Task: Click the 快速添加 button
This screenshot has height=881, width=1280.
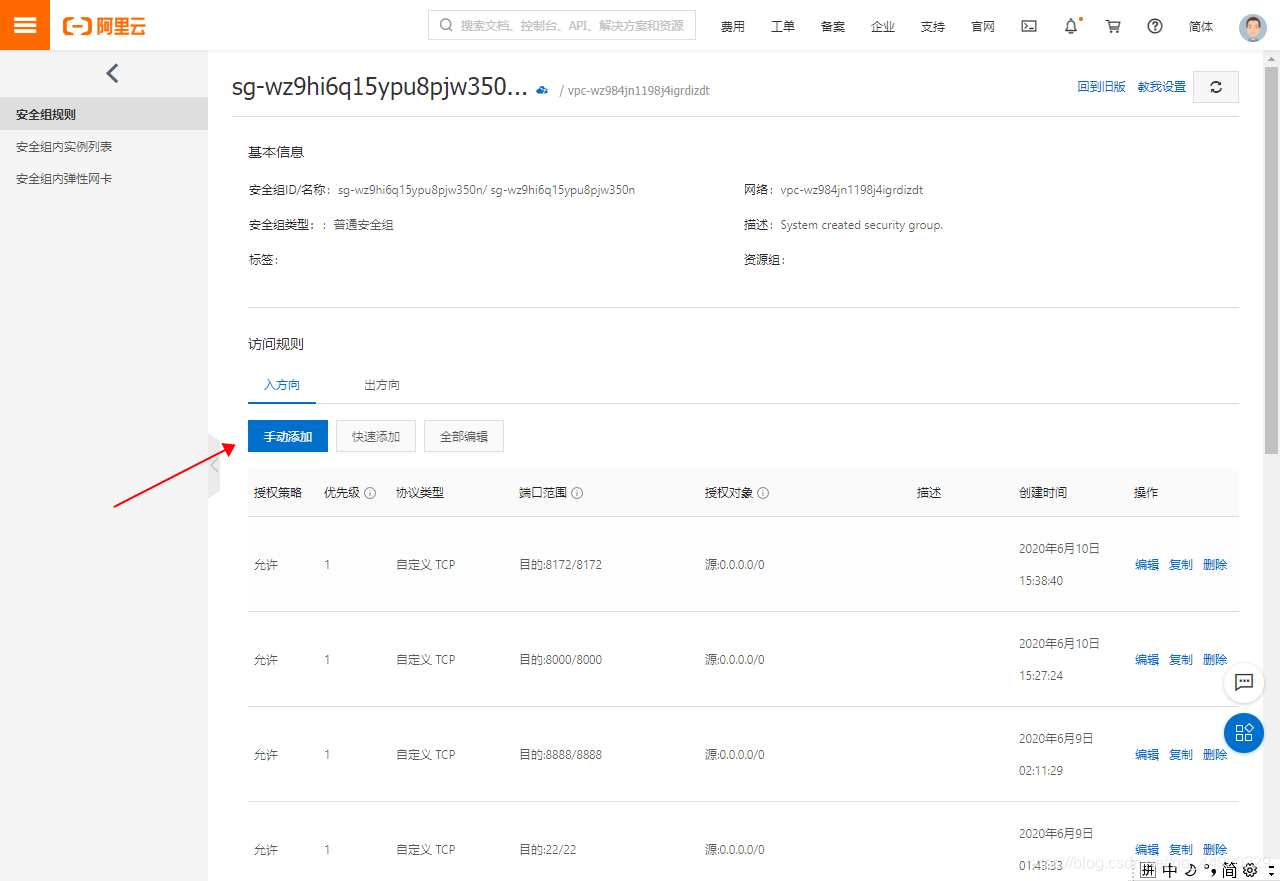Action: 376,436
